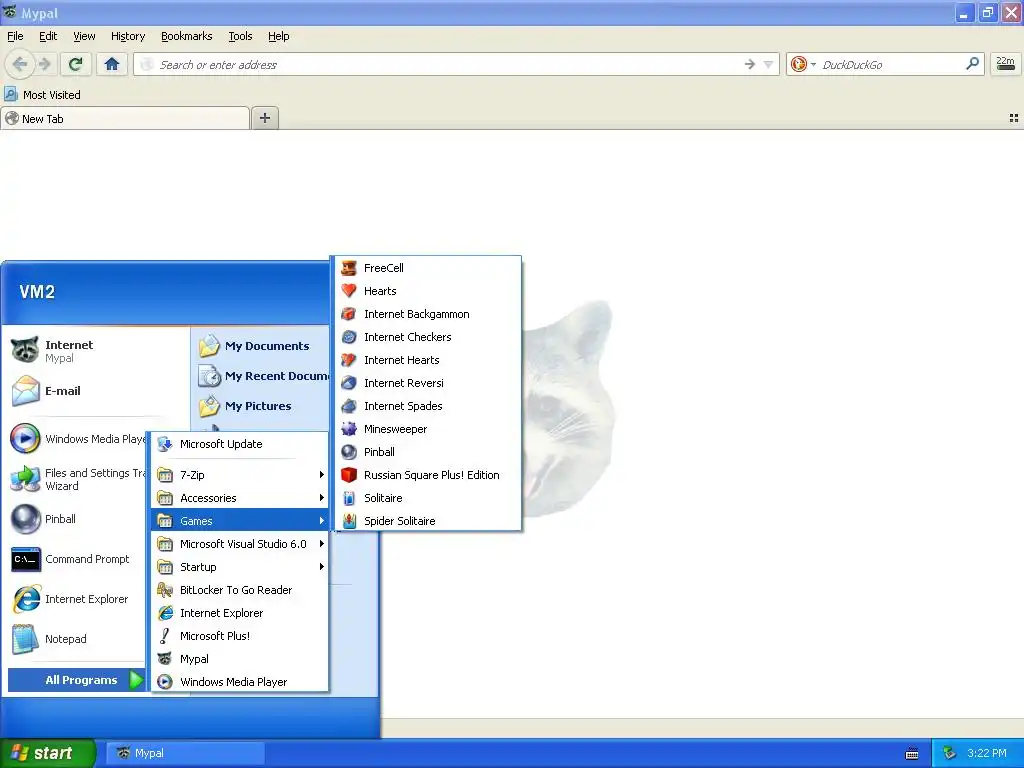This screenshot has height=768, width=1024.
Task: Launch Mypal from the All Programs list
Action: (240, 659)
